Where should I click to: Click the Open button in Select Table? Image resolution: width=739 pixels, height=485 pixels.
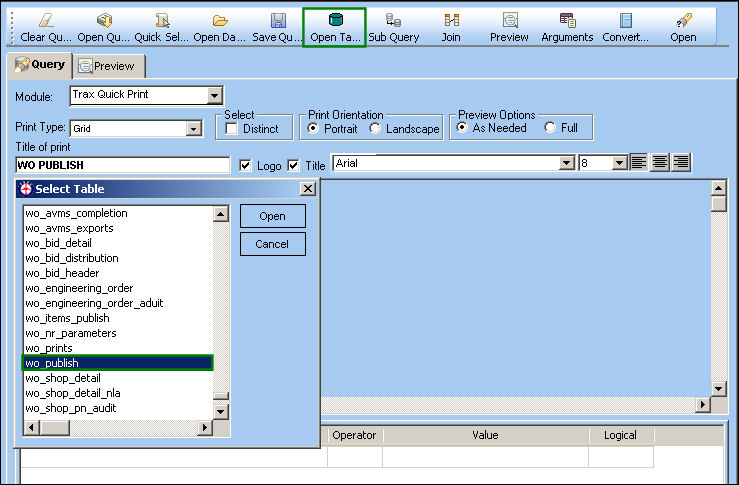(x=272, y=216)
